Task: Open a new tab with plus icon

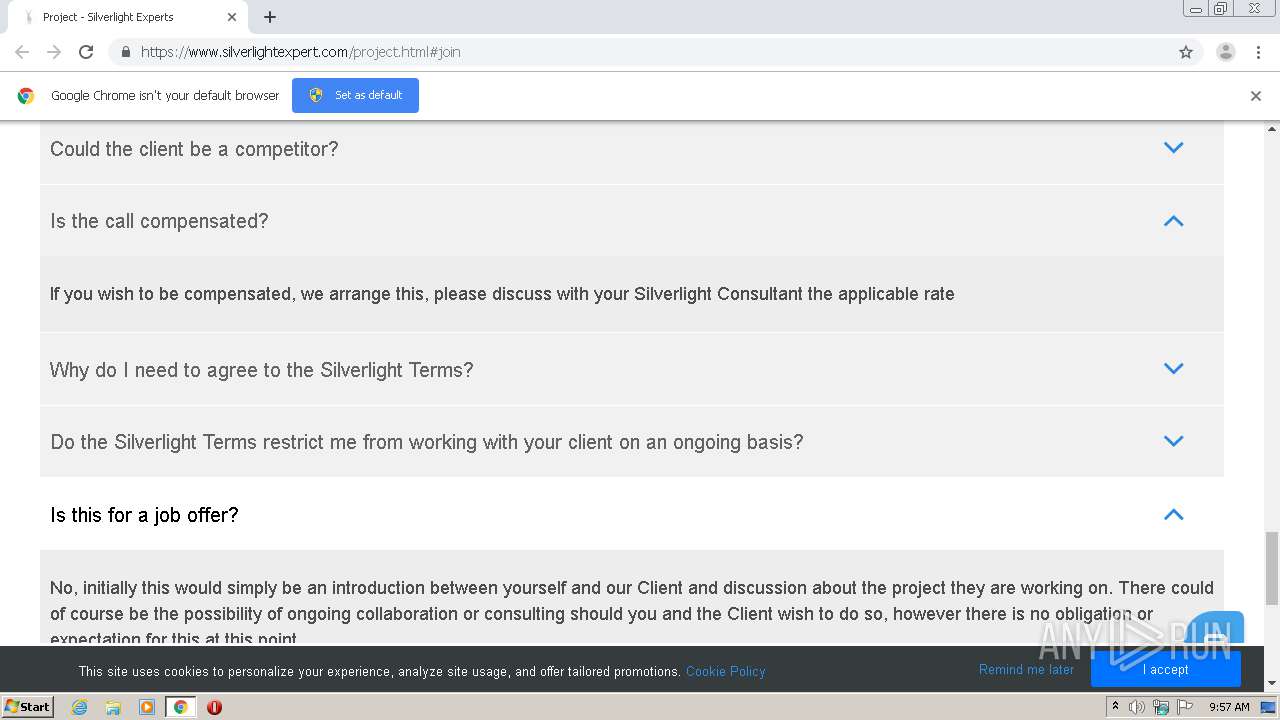Action: [x=270, y=17]
